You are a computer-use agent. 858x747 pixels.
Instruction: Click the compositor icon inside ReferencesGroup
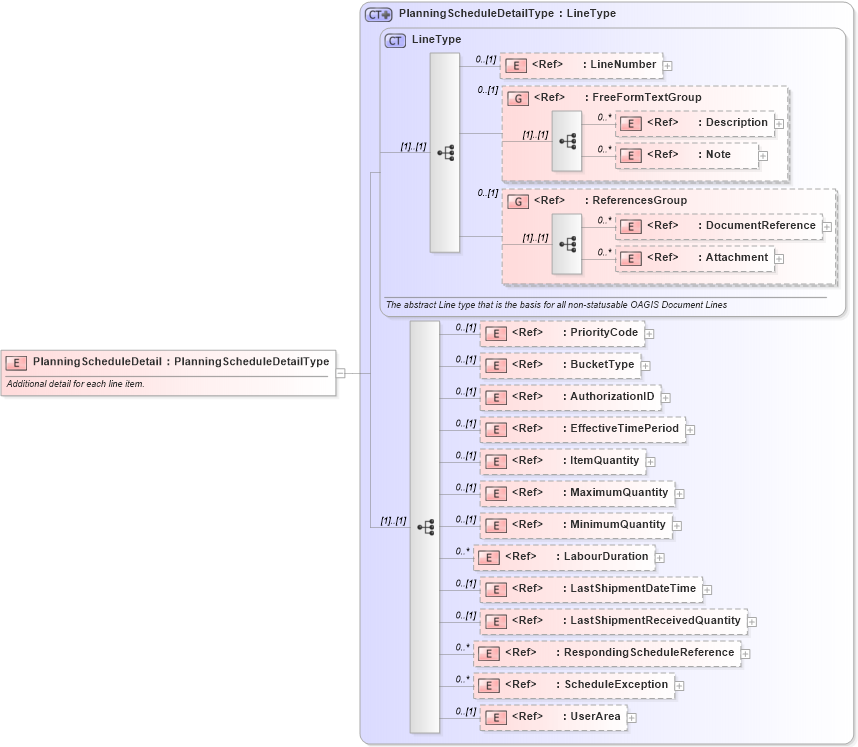point(567,242)
